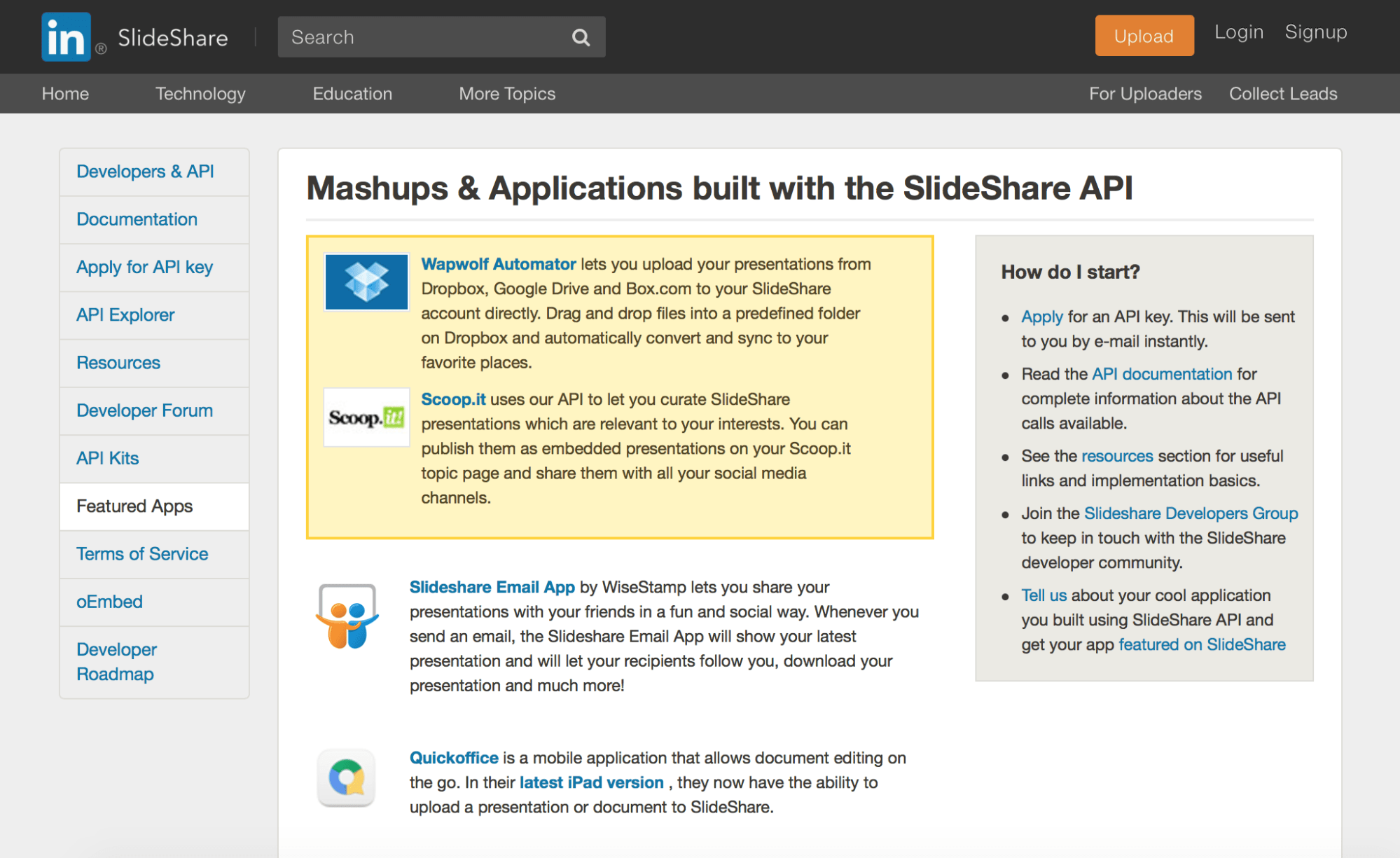This screenshot has width=1400, height=858.
Task: Open More Topics
Action: point(506,93)
